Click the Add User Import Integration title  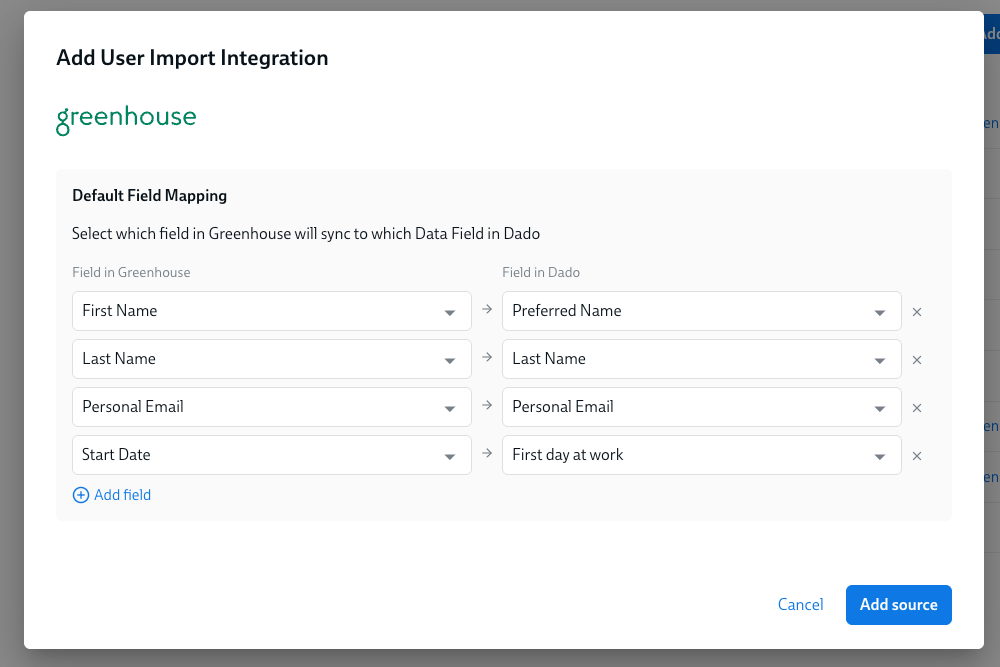192,58
